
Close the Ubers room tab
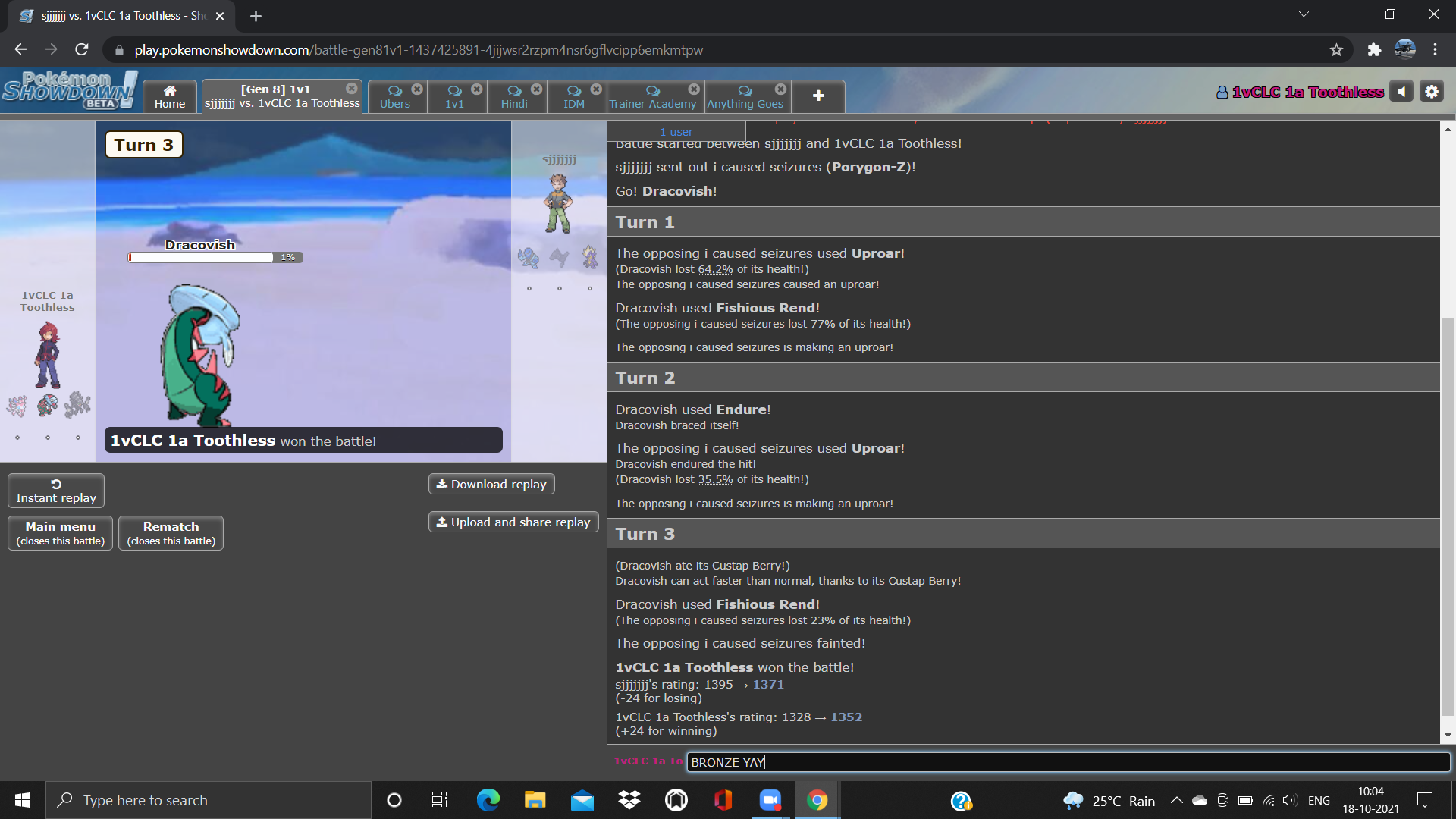point(417,89)
